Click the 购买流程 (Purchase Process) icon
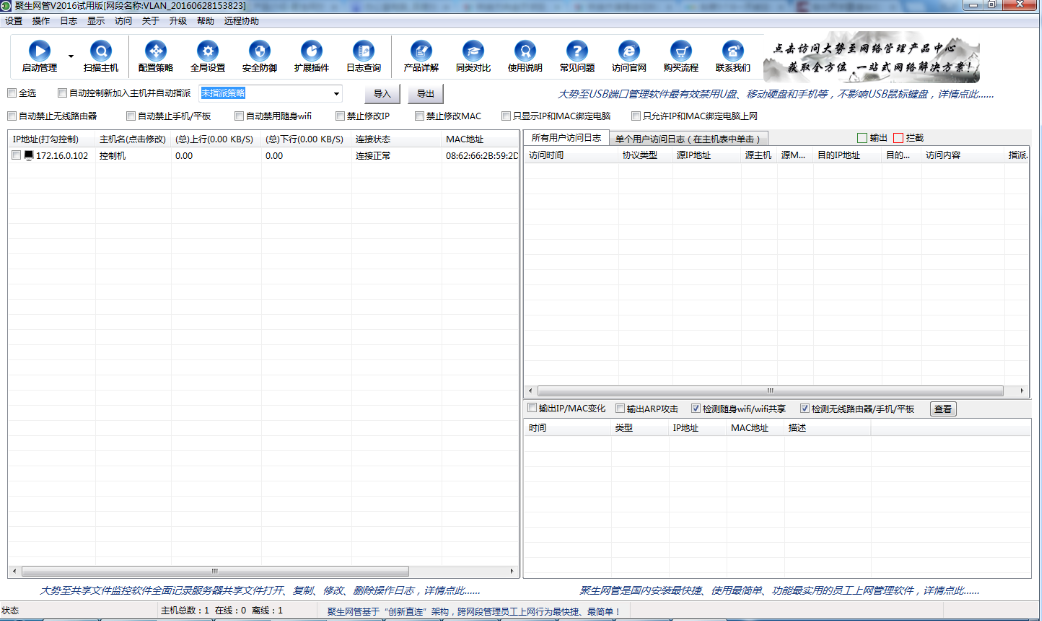Viewport: 1042px width, 621px height. [x=681, y=55]
